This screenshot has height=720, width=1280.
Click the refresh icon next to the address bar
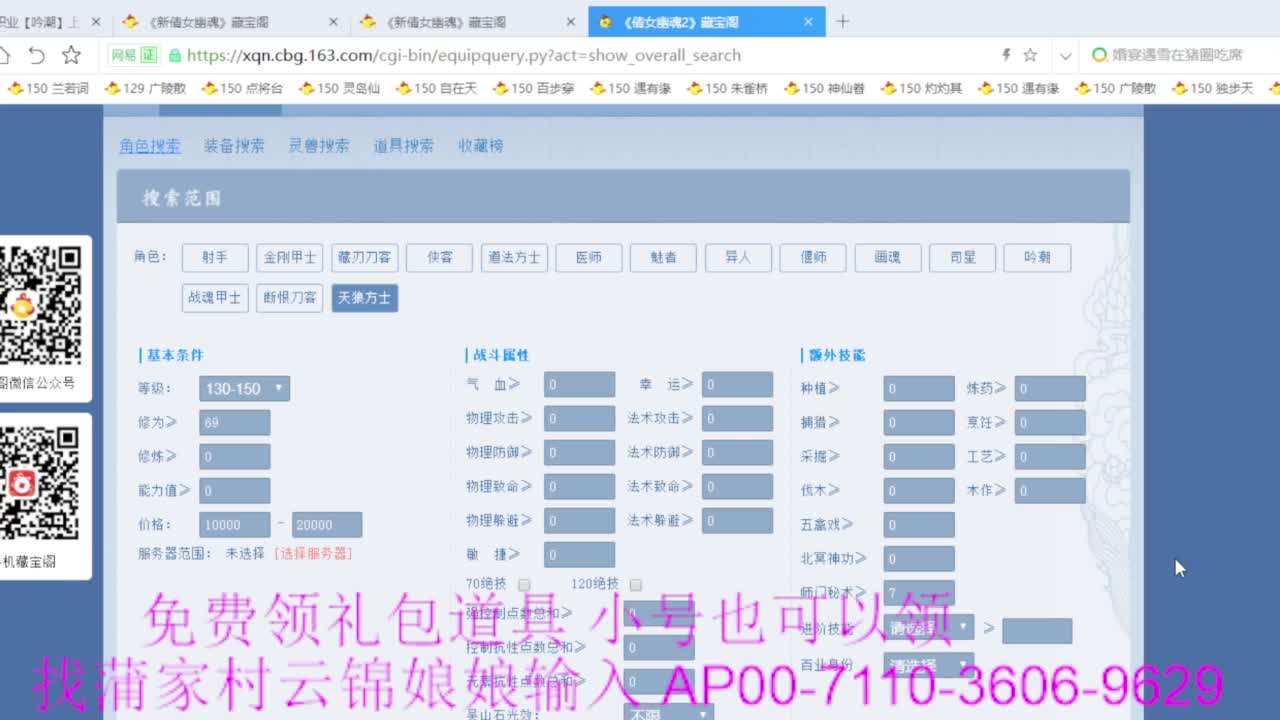(x=38, y=55)
